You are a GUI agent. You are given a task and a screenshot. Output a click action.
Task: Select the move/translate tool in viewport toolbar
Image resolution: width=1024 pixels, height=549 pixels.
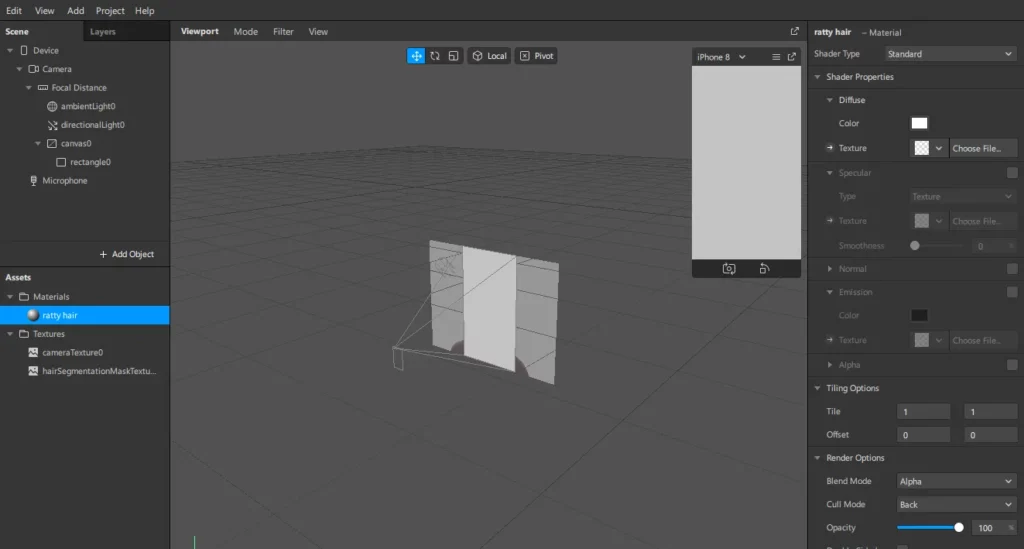(416, 56)
